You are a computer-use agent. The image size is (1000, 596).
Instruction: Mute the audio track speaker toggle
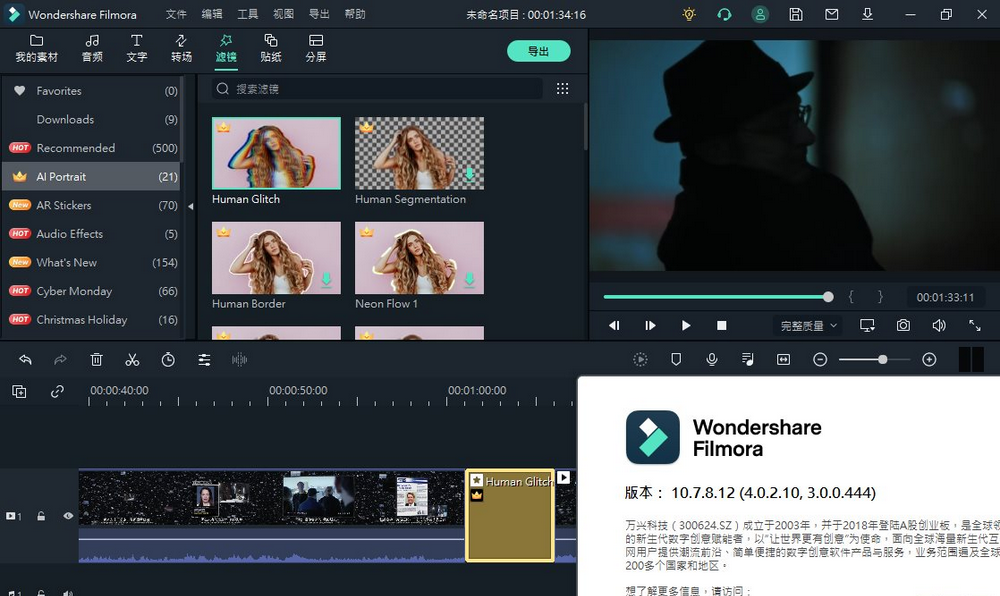tap(67, 591)
